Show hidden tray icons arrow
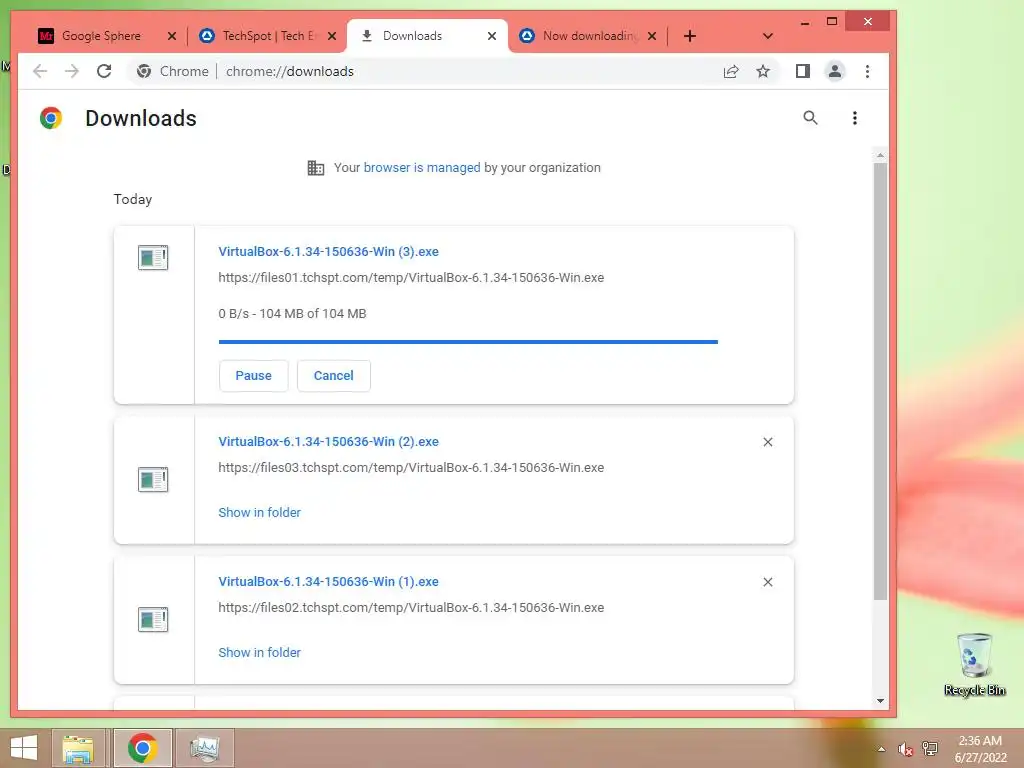This screenshot has height=768, width=1024. click(x=882, y=749)
